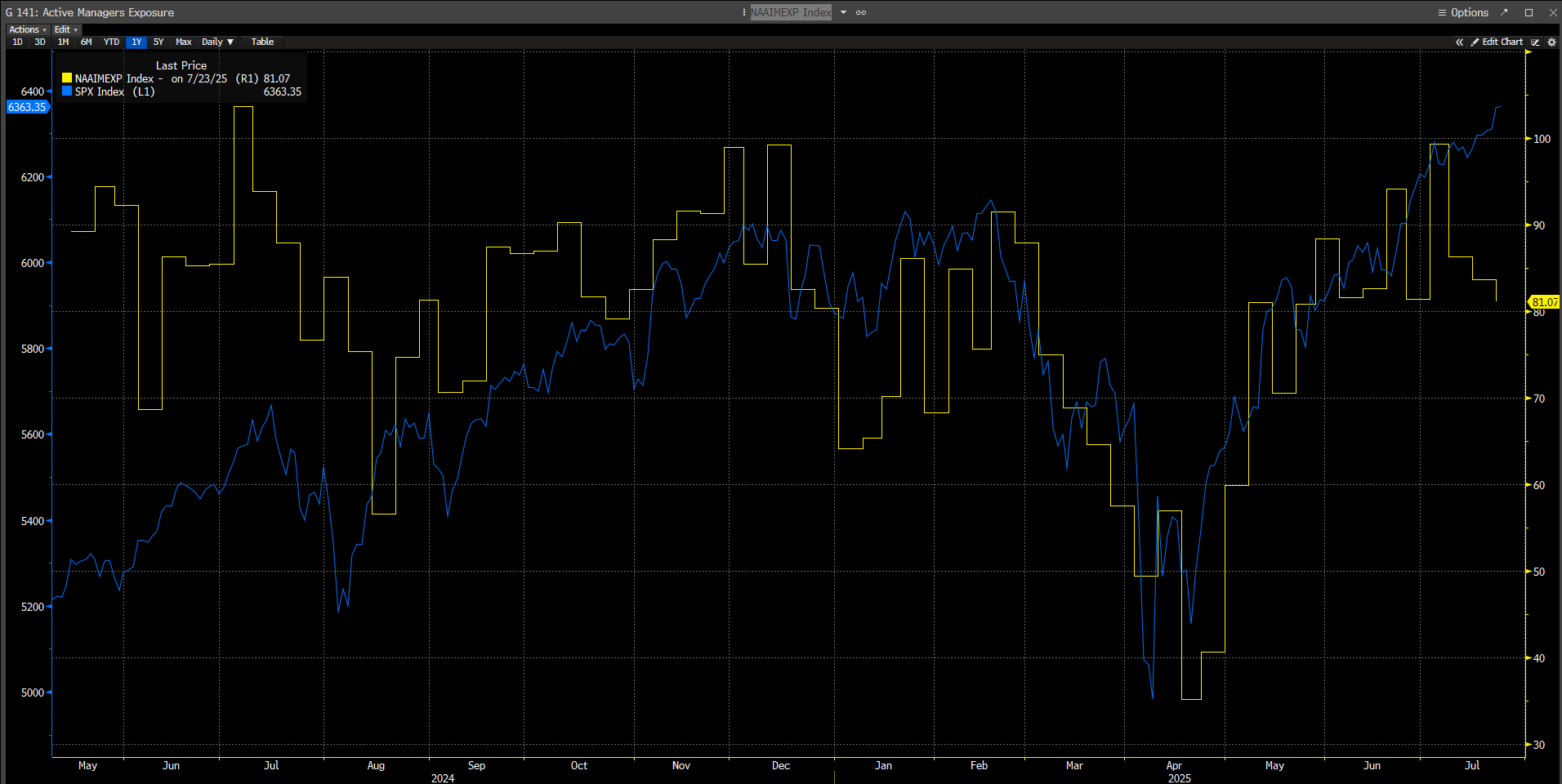Open the Actions dropdown menu
The height and width of the screenshot is (784, 1562).
pos(28,29)
